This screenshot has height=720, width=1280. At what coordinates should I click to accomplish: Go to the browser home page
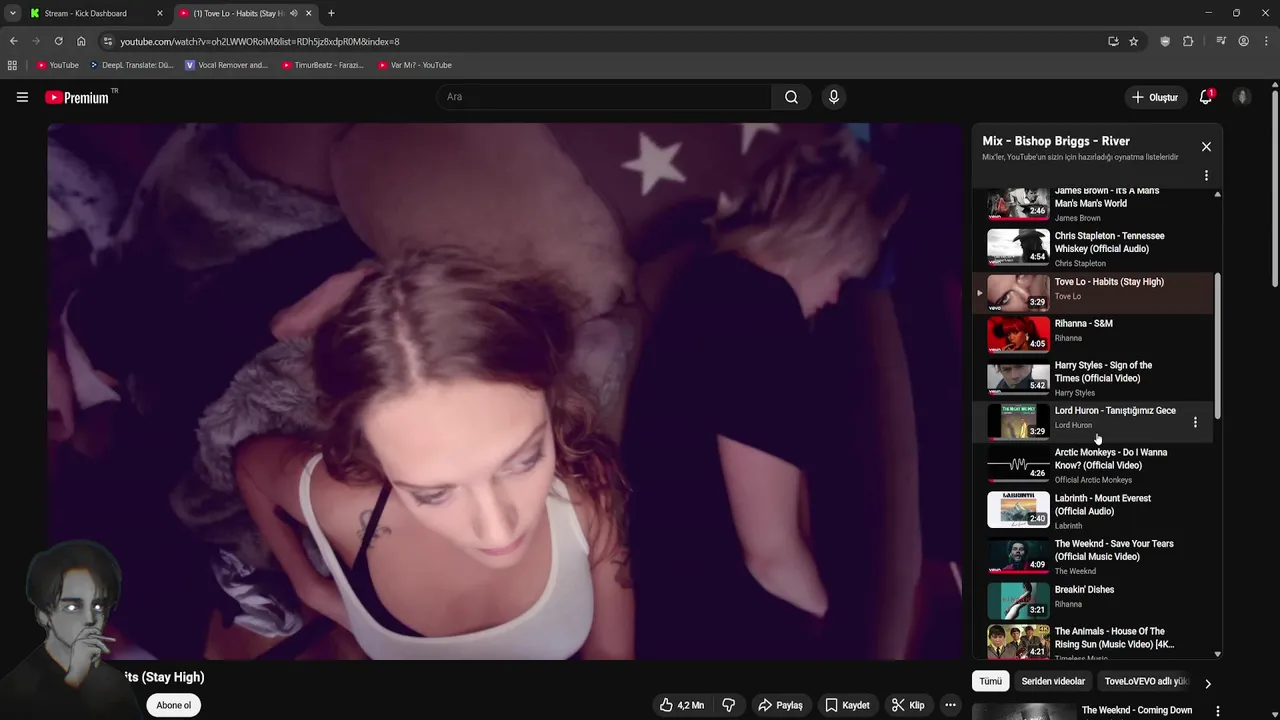[81, 41]
